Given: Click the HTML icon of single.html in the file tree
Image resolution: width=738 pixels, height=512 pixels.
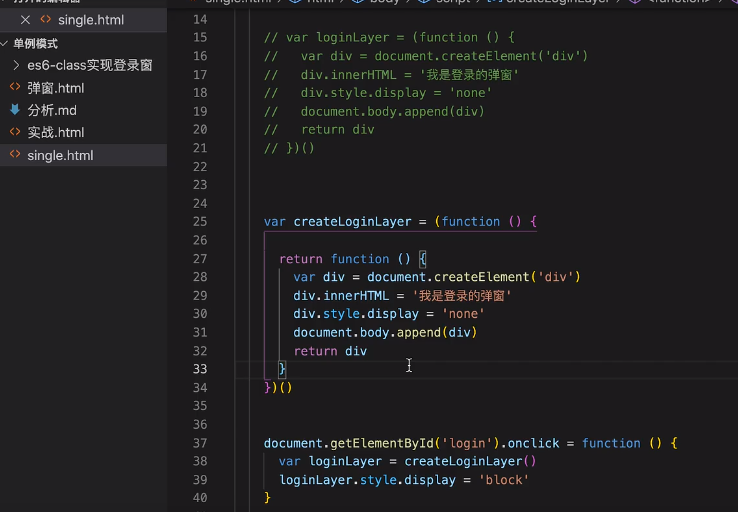Looking at the screenshot, I should [15, 154].
